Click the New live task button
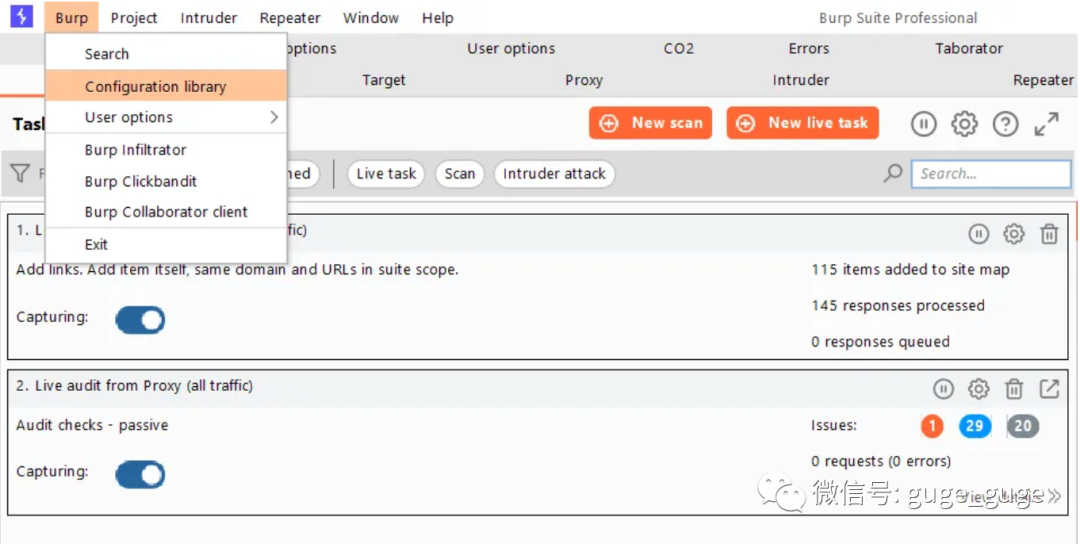The height and width of the screenshot is (544, 1080). tap(802, 123)
